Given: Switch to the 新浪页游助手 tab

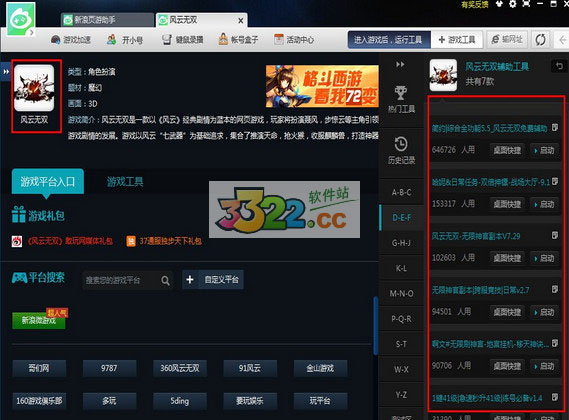Looking at the screenshot, I should (107, 20).
